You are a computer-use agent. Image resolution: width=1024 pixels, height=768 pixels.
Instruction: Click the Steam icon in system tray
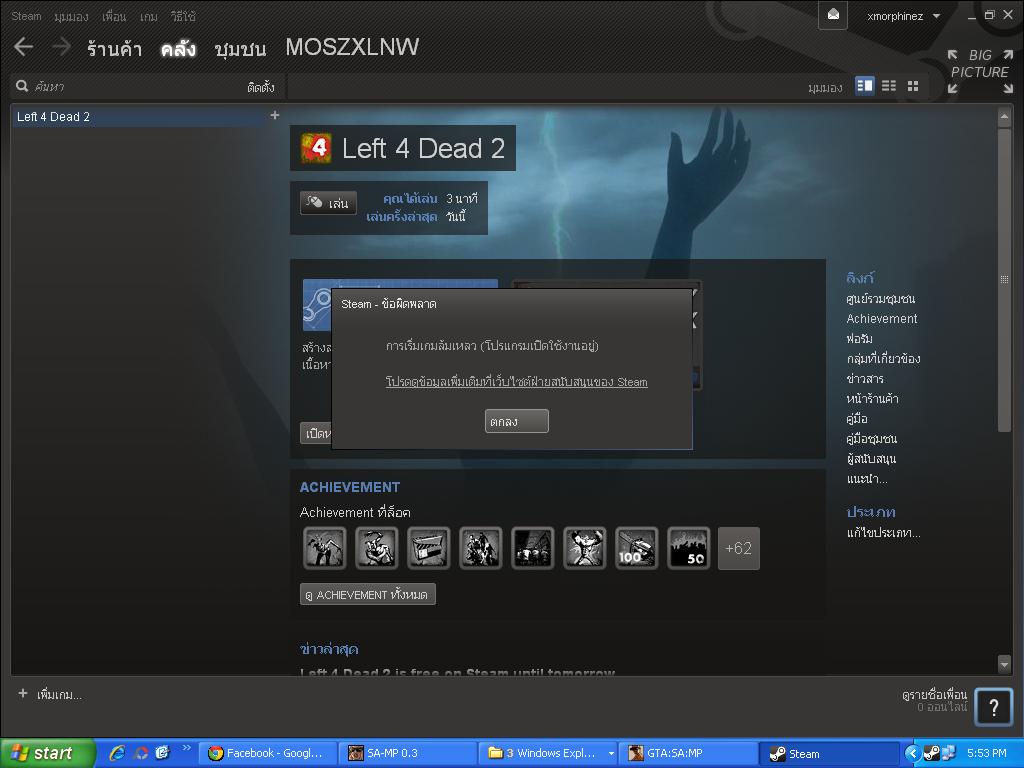pyautogui.click(x=932, y=753)
